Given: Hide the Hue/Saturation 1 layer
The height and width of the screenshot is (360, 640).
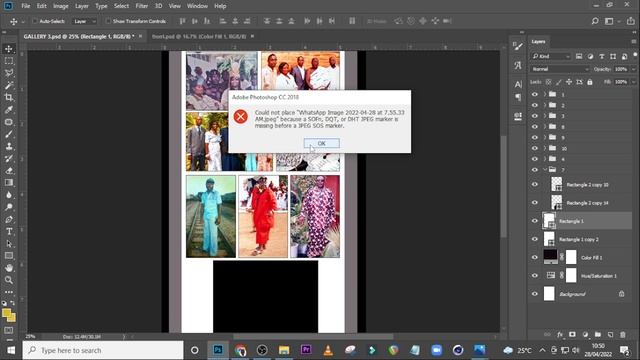Looking at the screenshot, I should [535, 276].
